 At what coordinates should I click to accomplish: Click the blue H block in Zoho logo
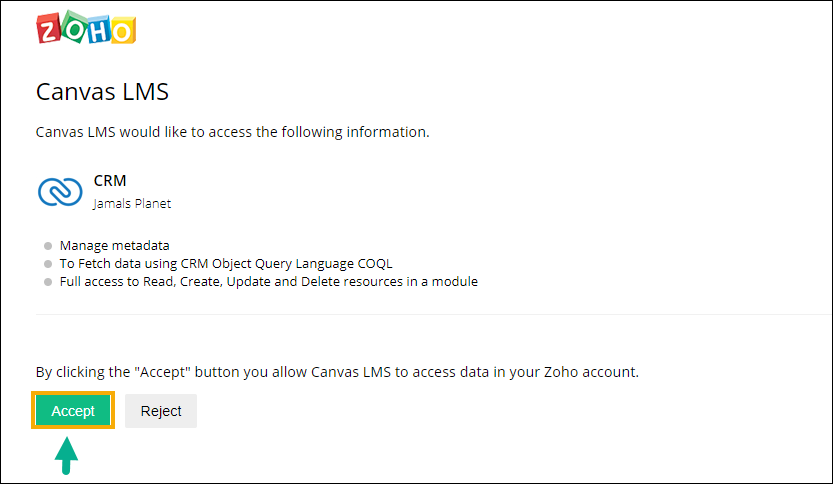click(99, 30)
